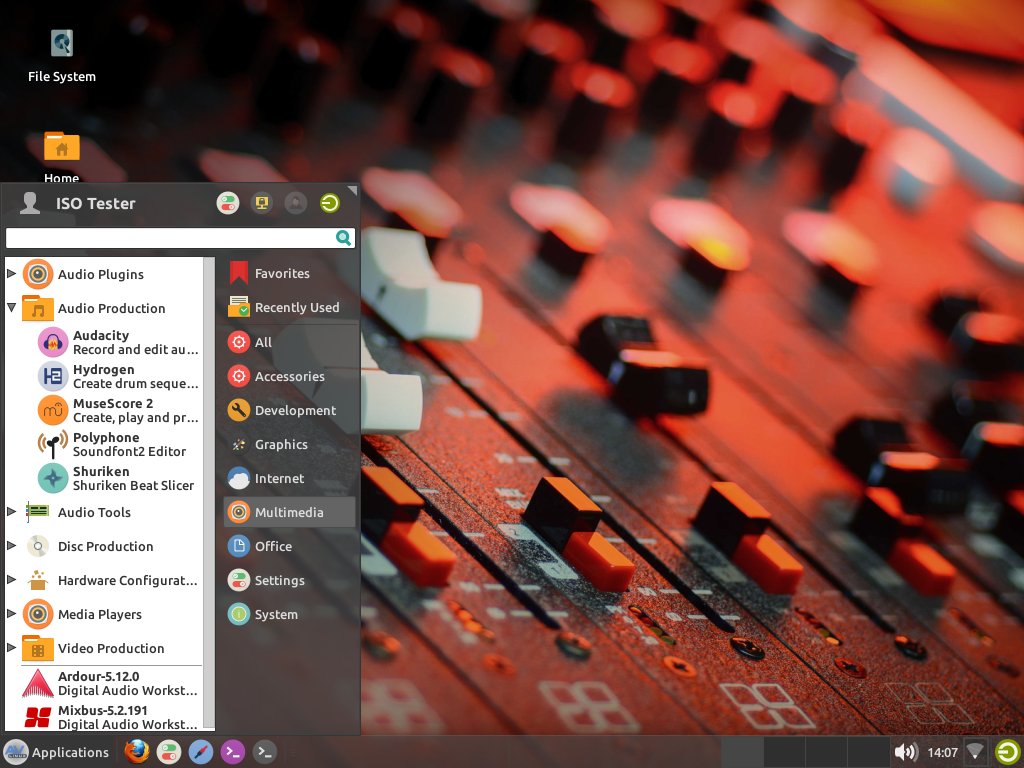Click the menu search input field
This screenshot has width=1024, height=768.
pos(180,238)
